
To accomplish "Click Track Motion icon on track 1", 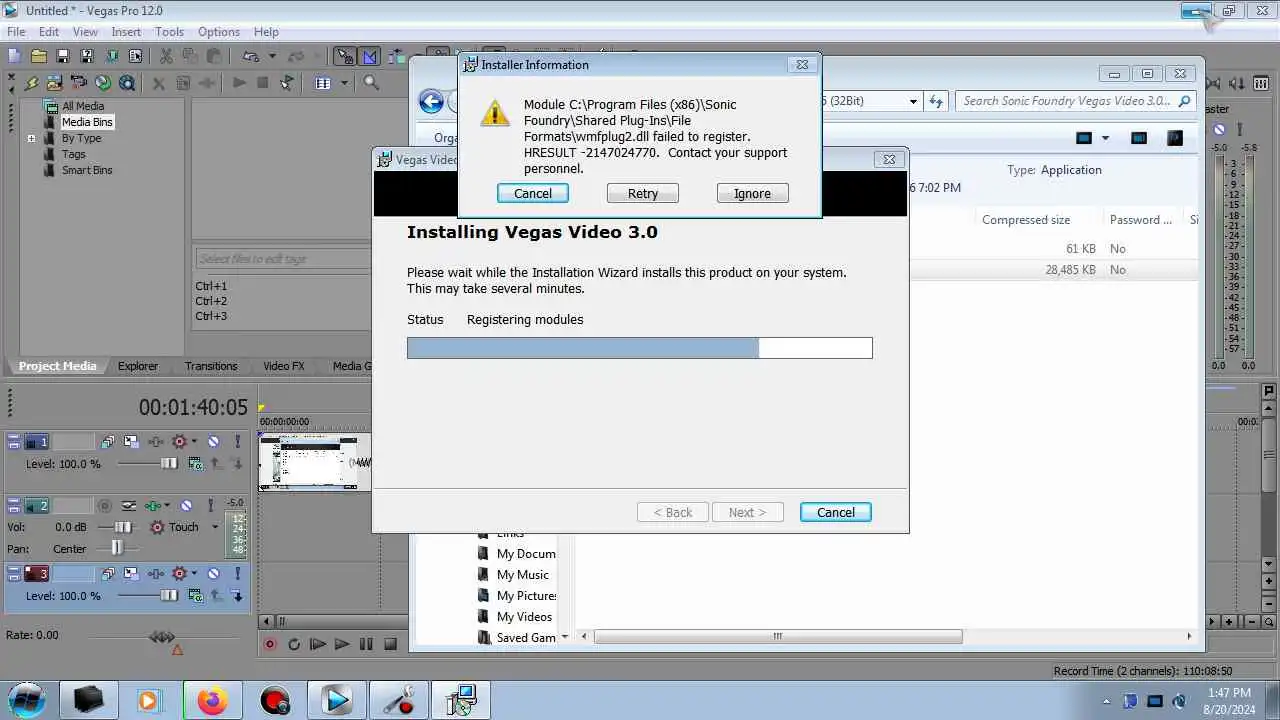I will click(132, 442).
